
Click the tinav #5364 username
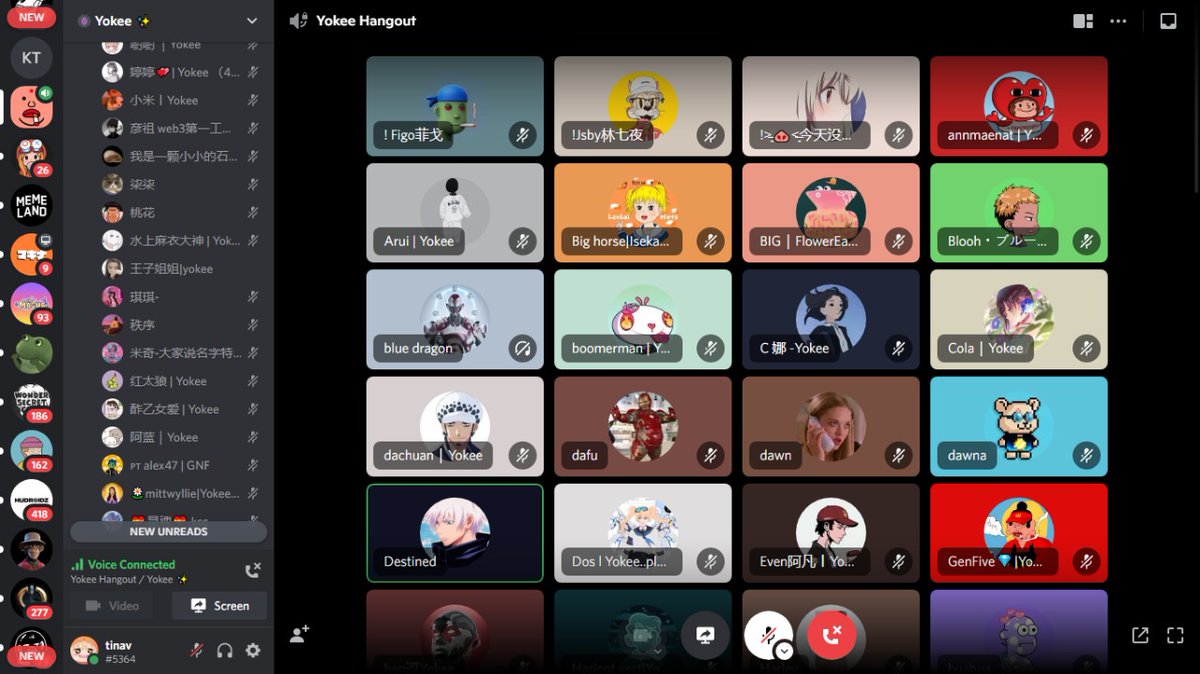coord(118,651)
